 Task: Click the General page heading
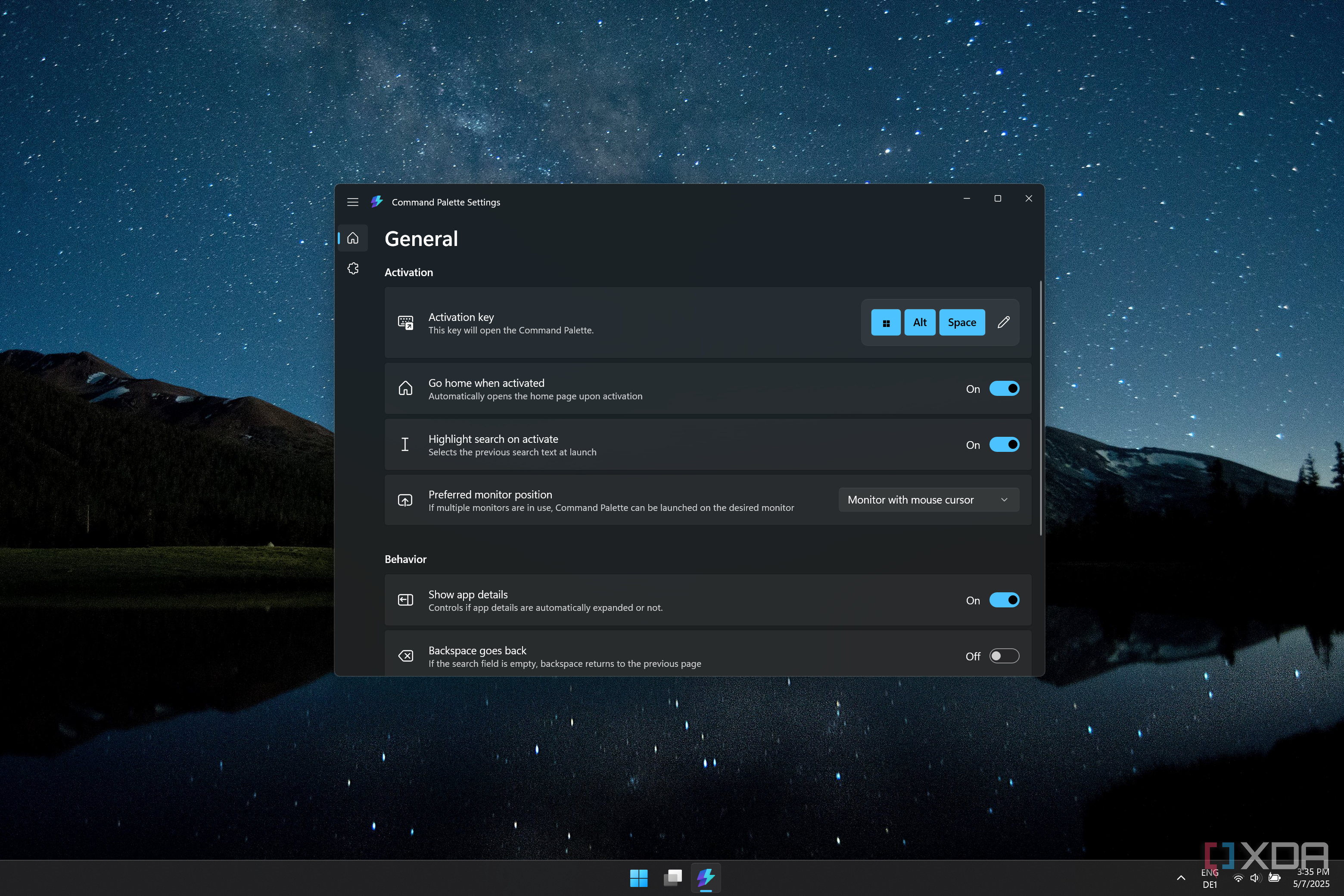point(421,239)
